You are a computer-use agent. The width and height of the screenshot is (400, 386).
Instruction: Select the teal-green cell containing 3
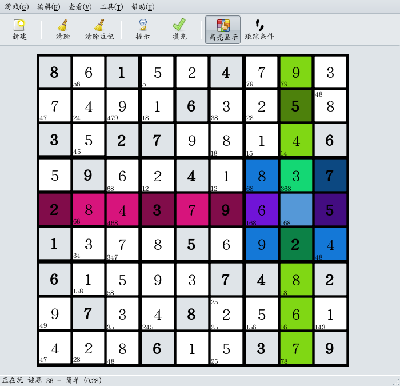pyautogui.click(x=296, y=175)
